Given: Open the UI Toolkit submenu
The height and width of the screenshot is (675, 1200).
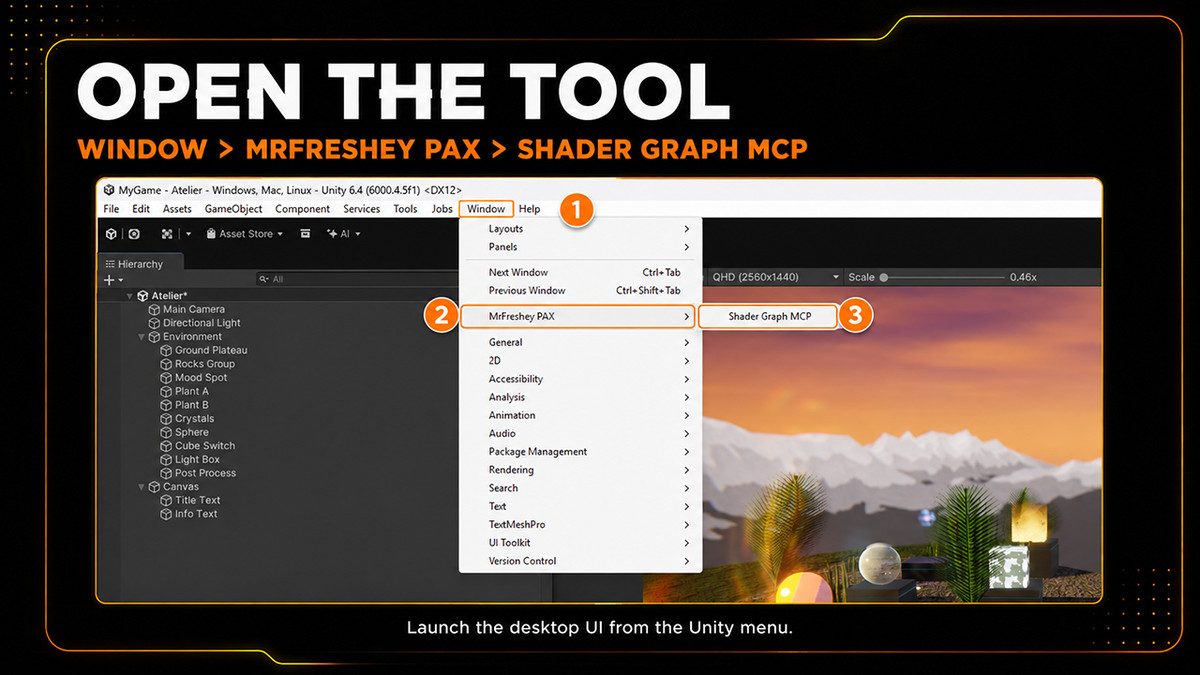Looking at the screenshot, I should (580, 543).
